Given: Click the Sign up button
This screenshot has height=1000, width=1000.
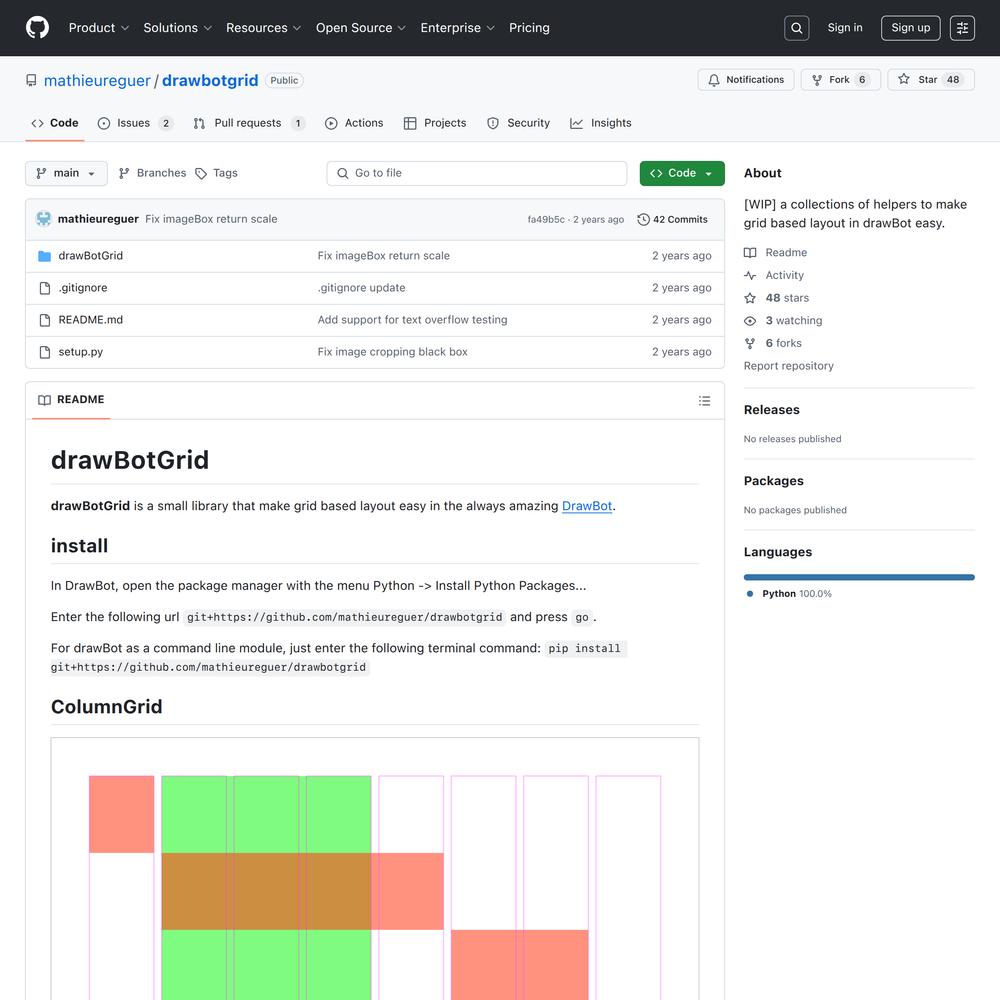Looking at the screenshot, I should click(x=911, y=28).
